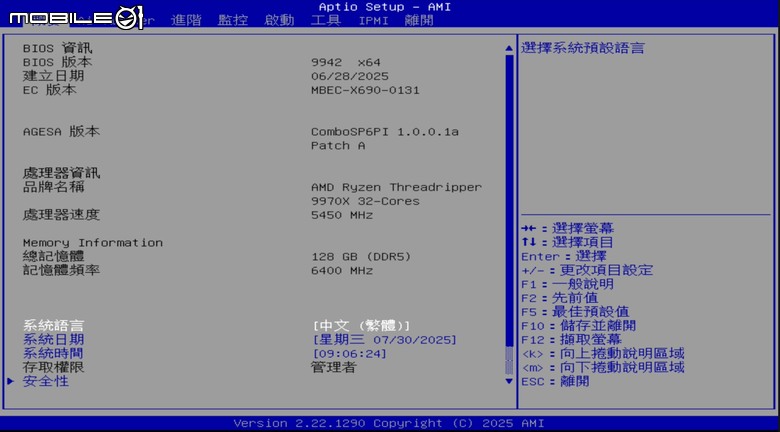
Task: Click the 6400 MHz memory frequency
Action: coord(342,271)
